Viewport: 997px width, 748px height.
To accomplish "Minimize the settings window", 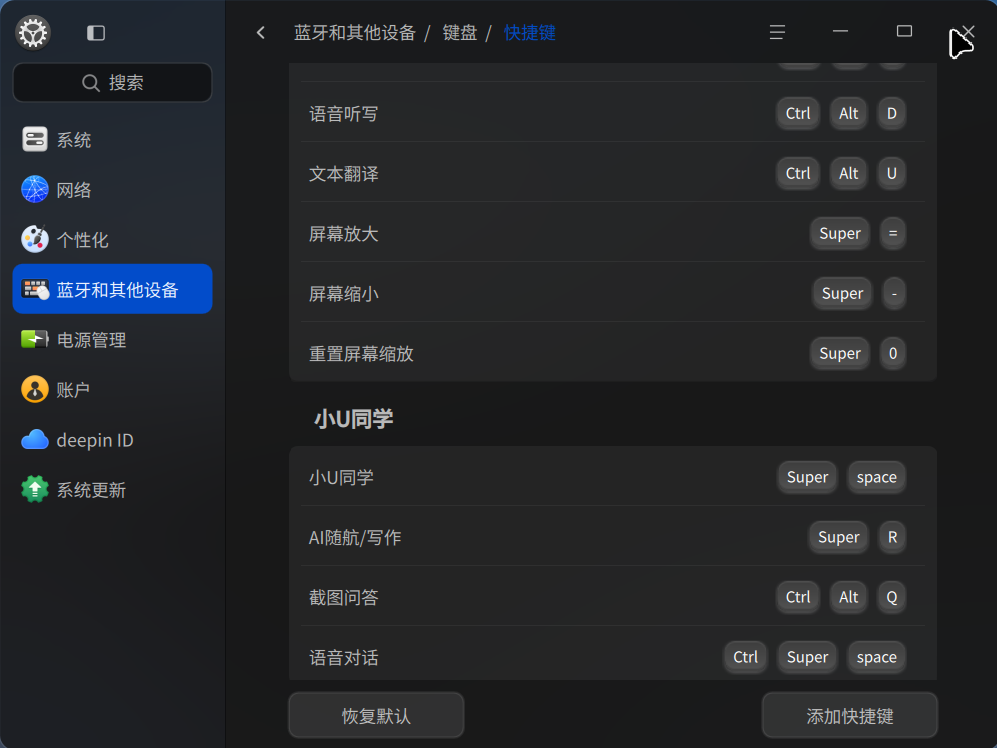I will pos(841,31).
